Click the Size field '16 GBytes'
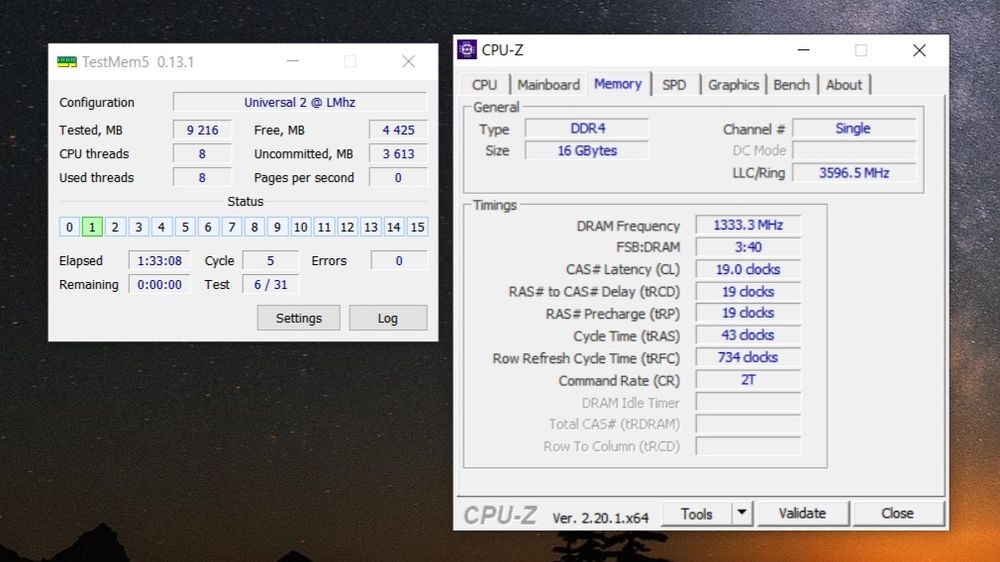1000x562 pixels. (x=587, y=151)
